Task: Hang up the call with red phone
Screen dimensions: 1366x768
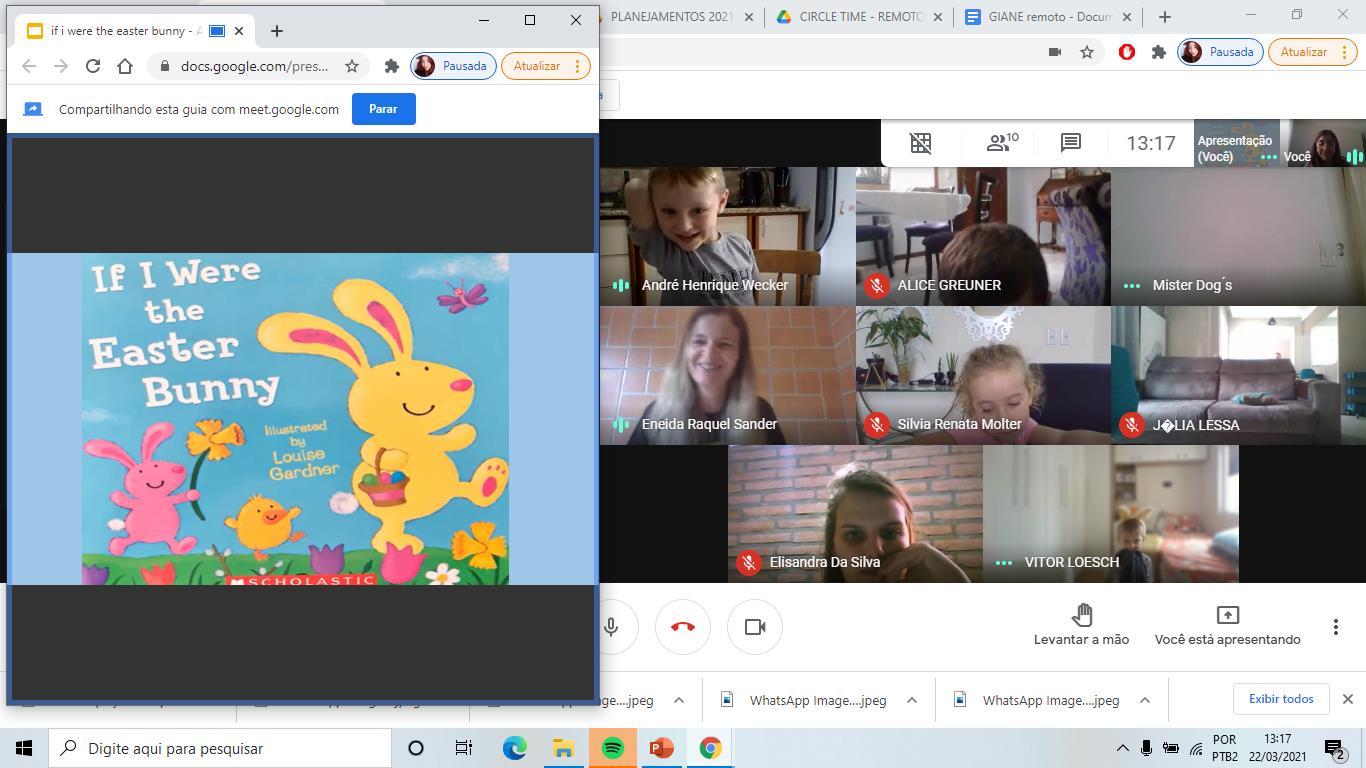Action: (x=683, y=627)
